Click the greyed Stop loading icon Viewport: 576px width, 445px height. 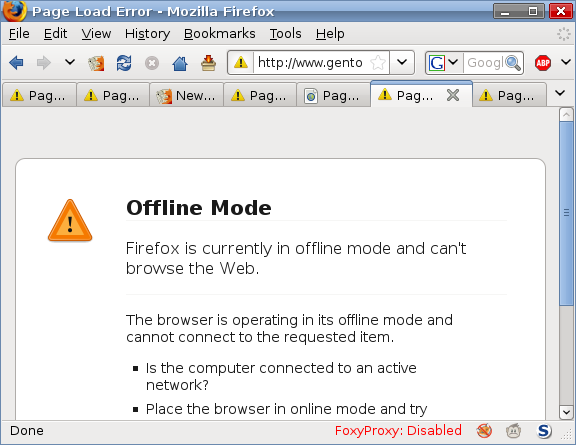click(x=152, y=63)
